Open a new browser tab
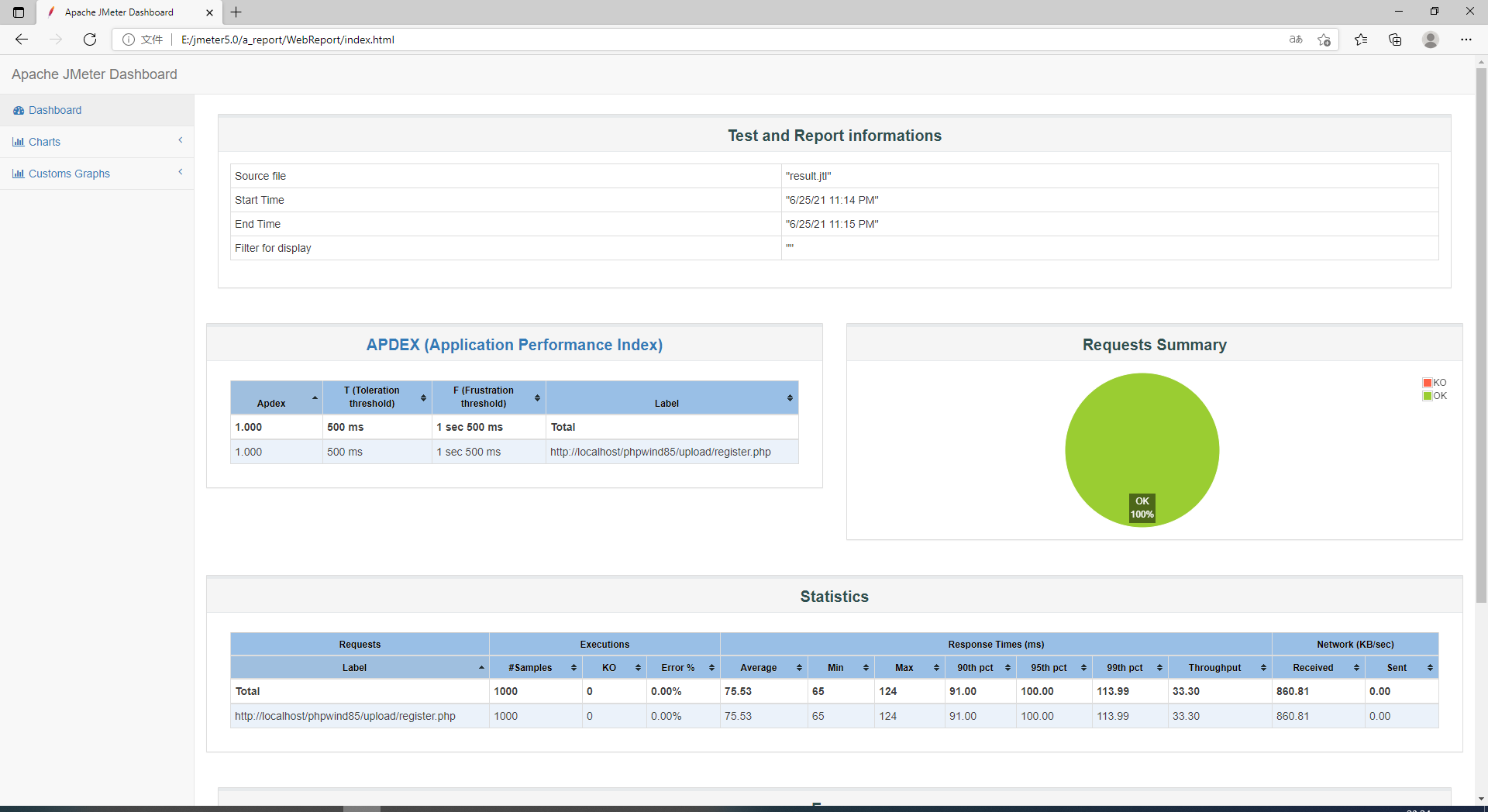The width and height of the screenshot is (1488, 812). coord(236,12)
